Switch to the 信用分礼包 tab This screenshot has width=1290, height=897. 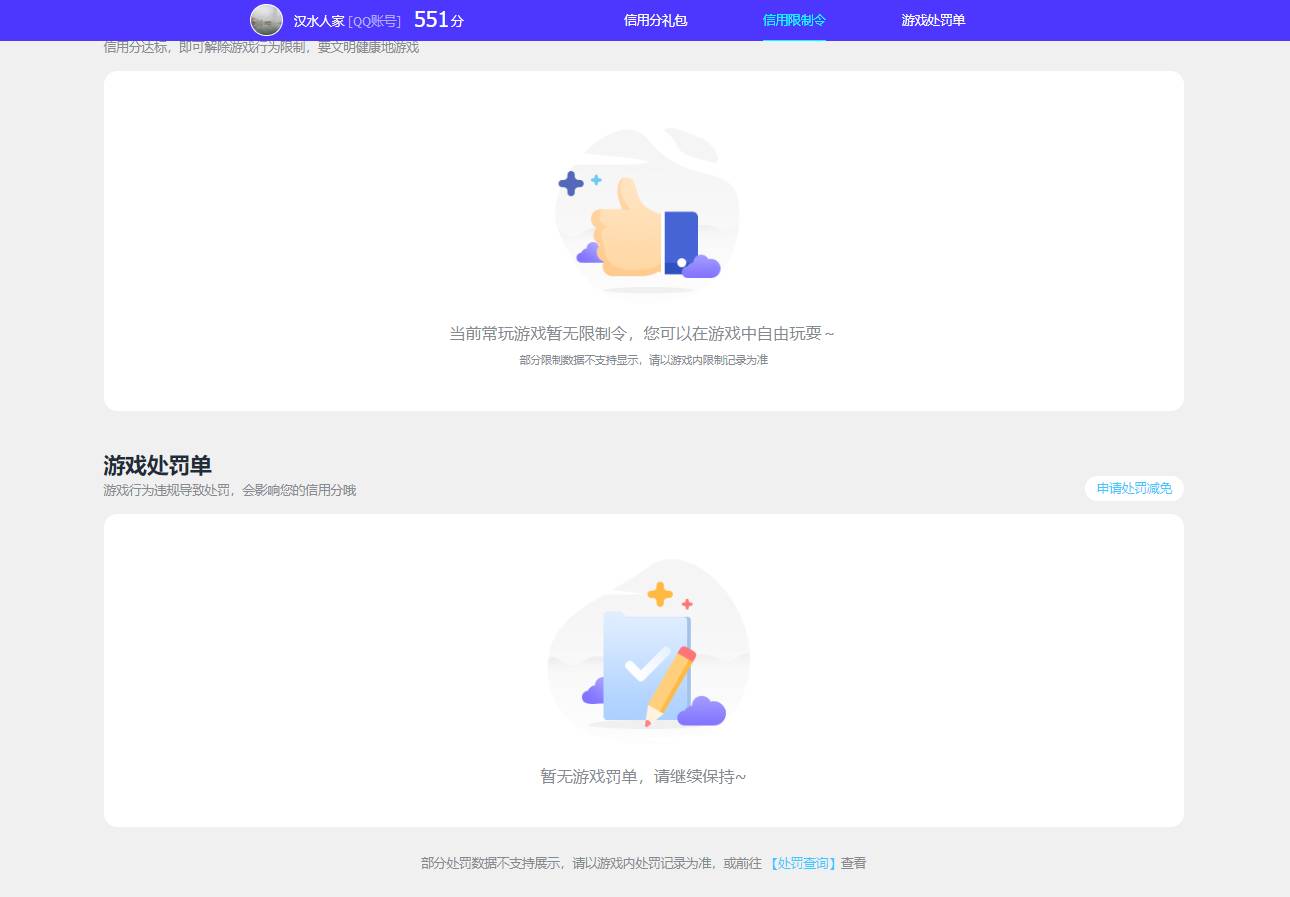[655, 20]
